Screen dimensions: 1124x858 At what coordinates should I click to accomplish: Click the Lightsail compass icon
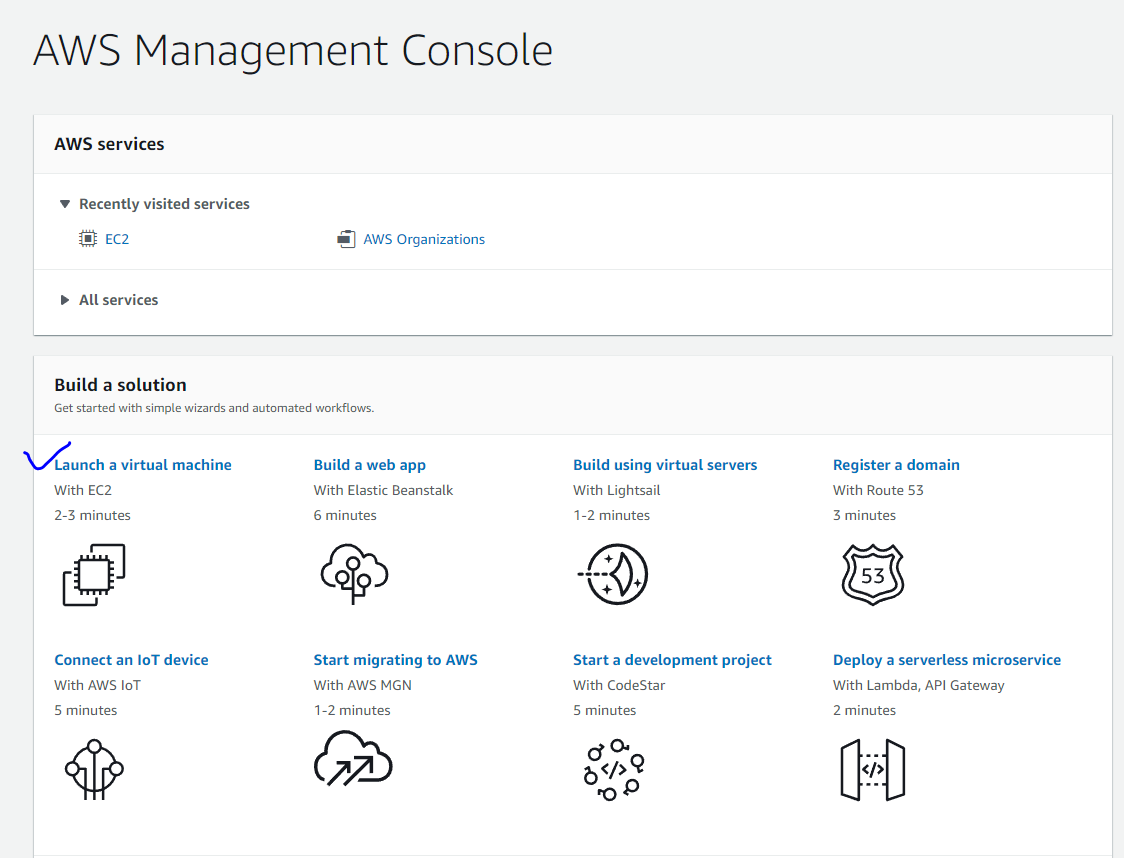[613, 574]
